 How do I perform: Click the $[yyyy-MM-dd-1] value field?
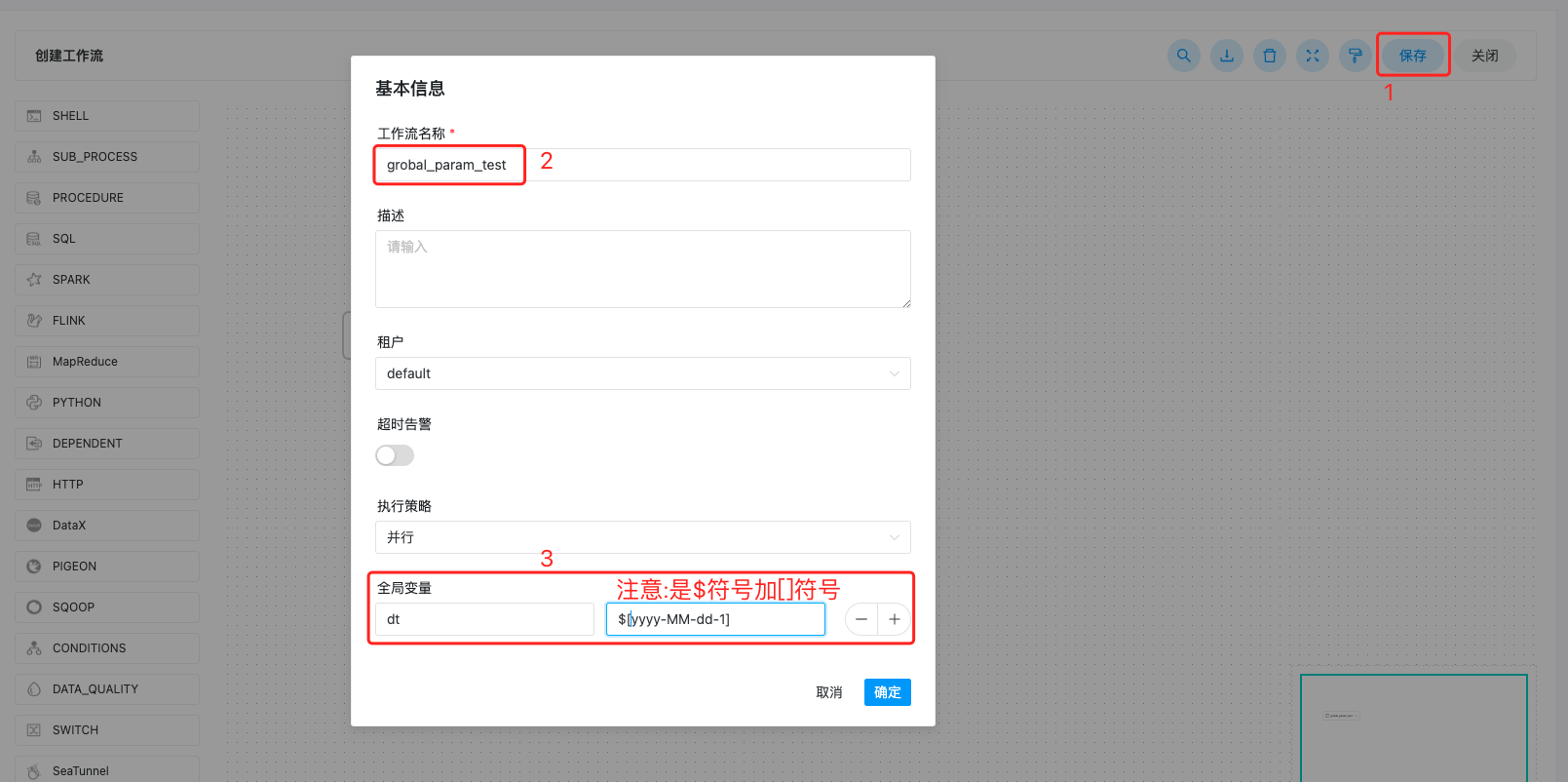[715, 619]
